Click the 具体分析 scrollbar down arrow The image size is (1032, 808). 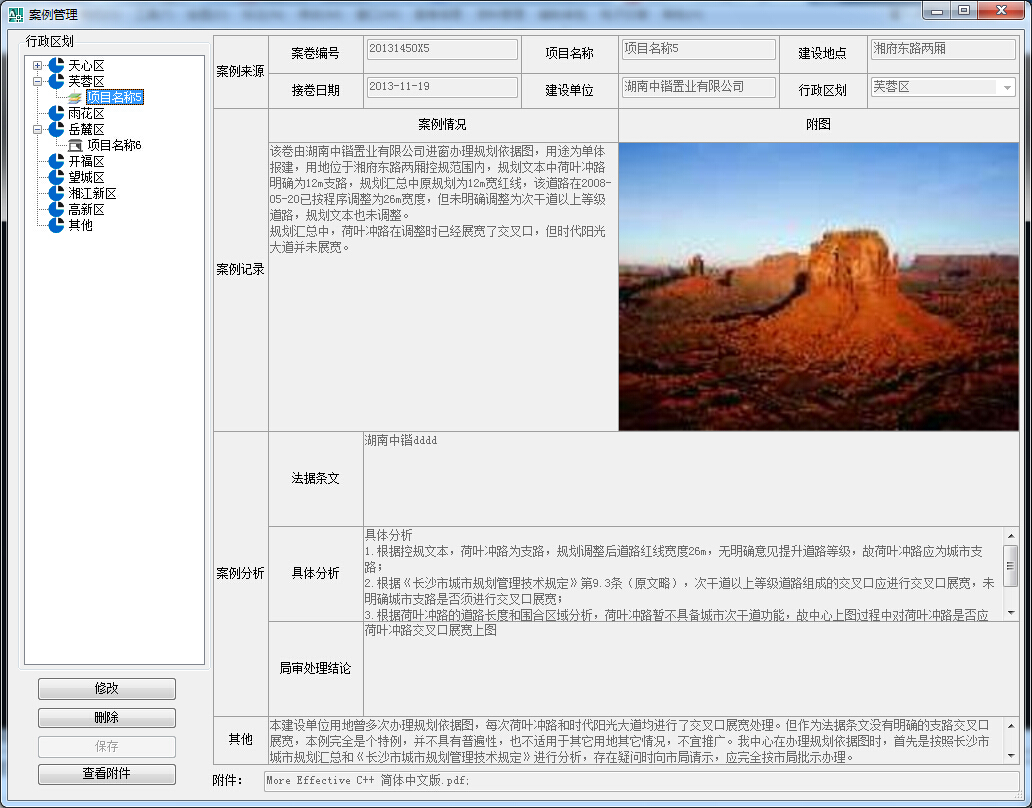pos(1010,613)
